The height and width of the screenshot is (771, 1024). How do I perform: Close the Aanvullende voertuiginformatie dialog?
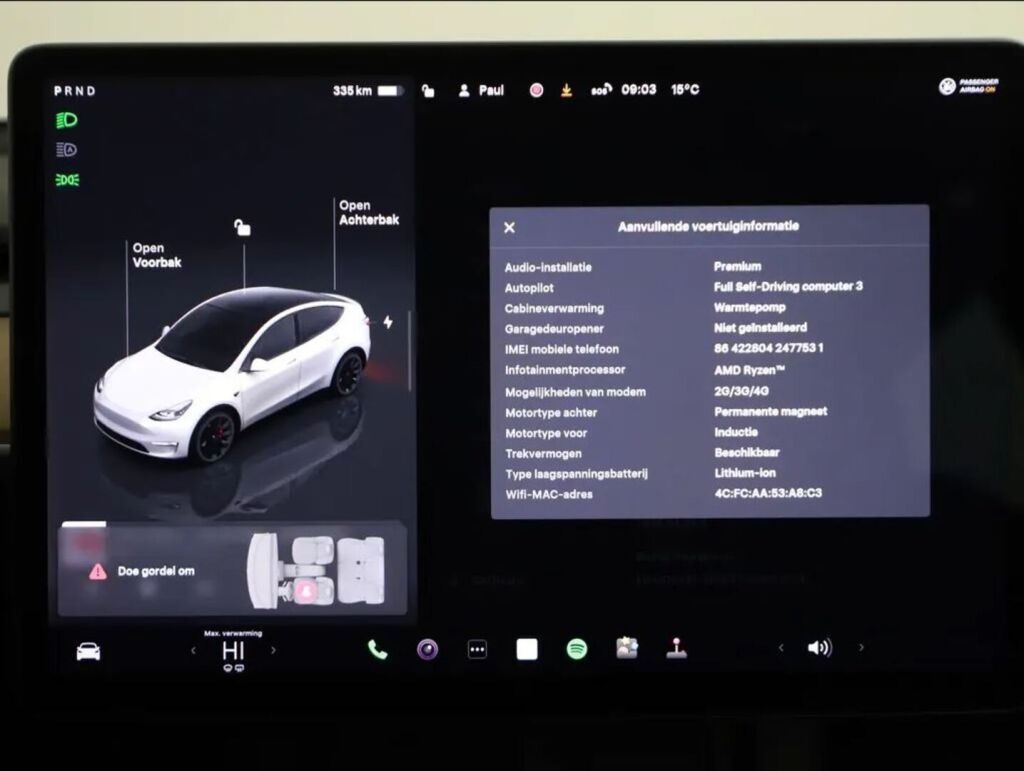coord(510,226)
